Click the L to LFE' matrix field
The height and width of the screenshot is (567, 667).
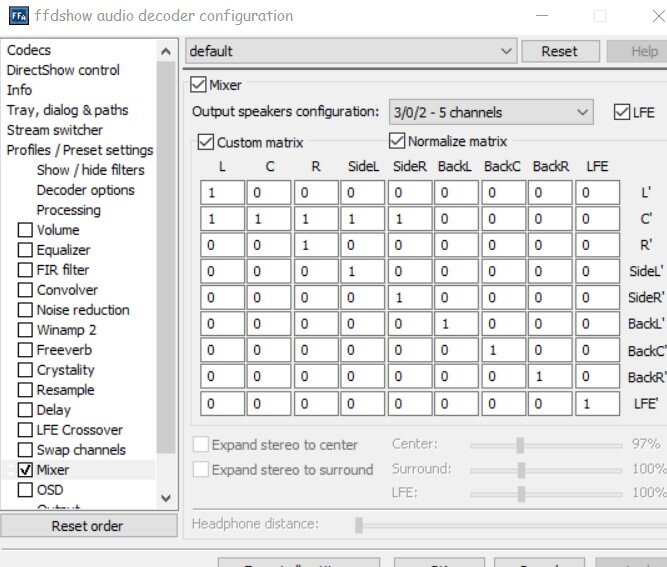coord(222,404)
